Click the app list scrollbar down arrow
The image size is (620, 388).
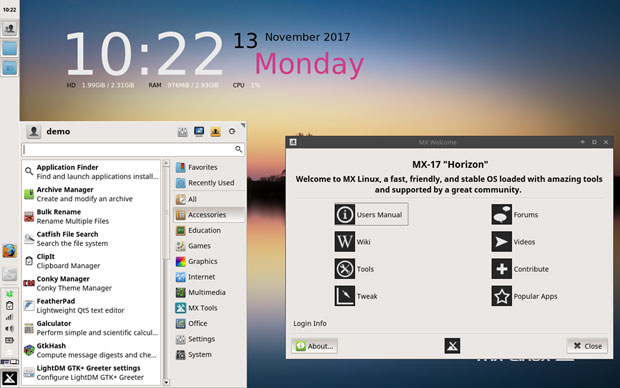pos(166,382)
